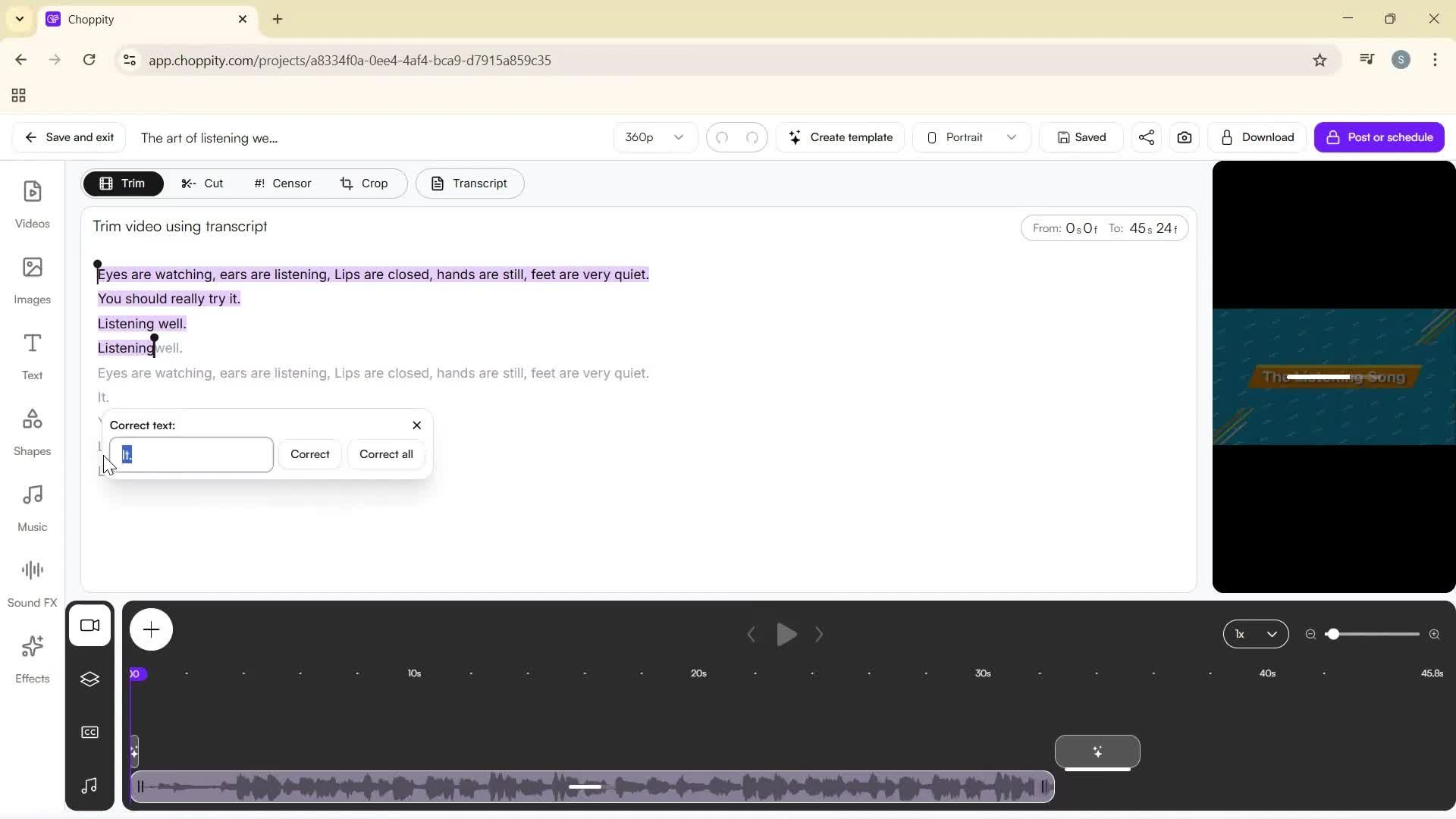Open the 360p resolution dropdown
The image size is (1456, 819).
point(654,137)
